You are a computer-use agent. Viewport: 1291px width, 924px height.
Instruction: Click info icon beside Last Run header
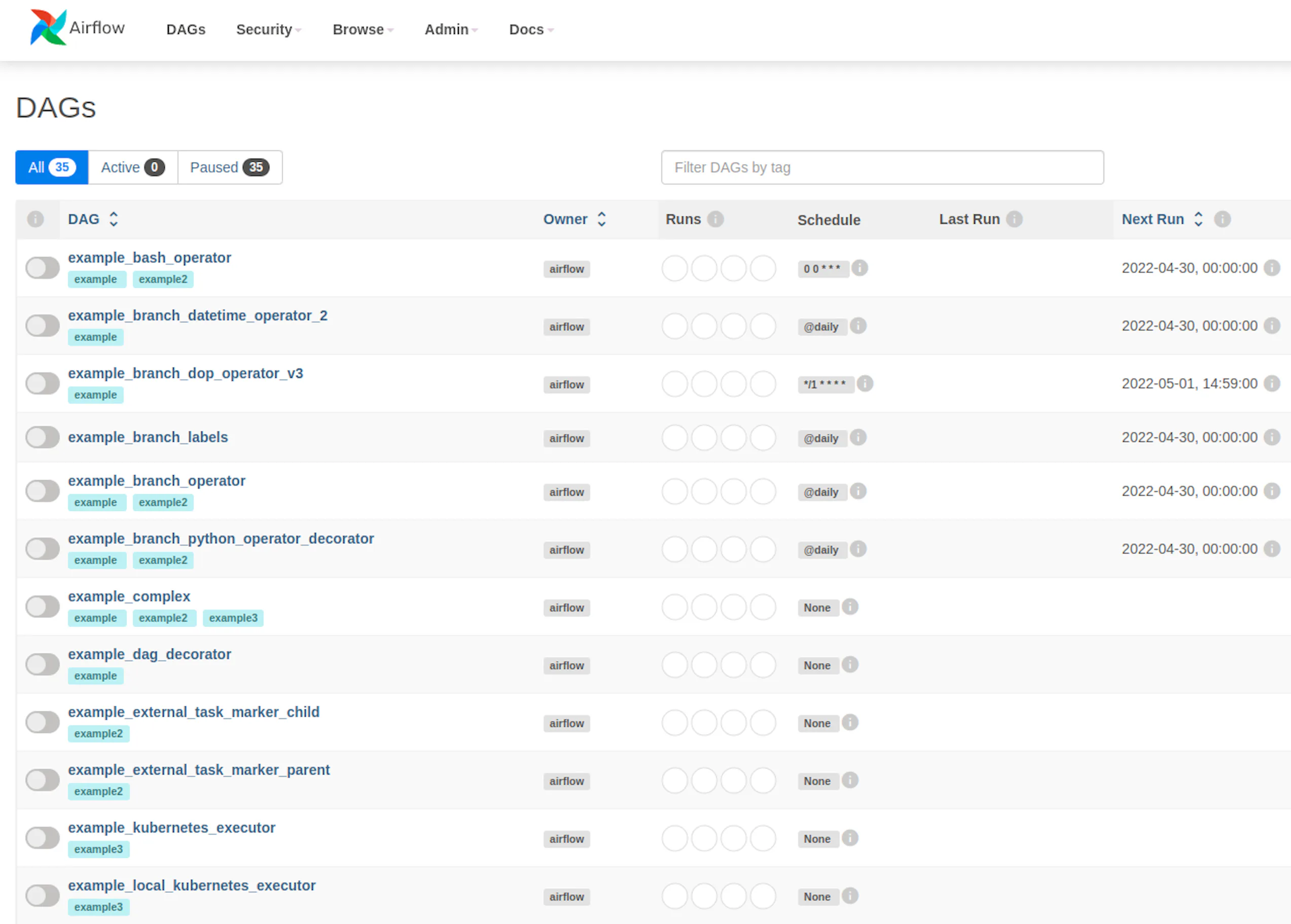(x=1014, y=219)
